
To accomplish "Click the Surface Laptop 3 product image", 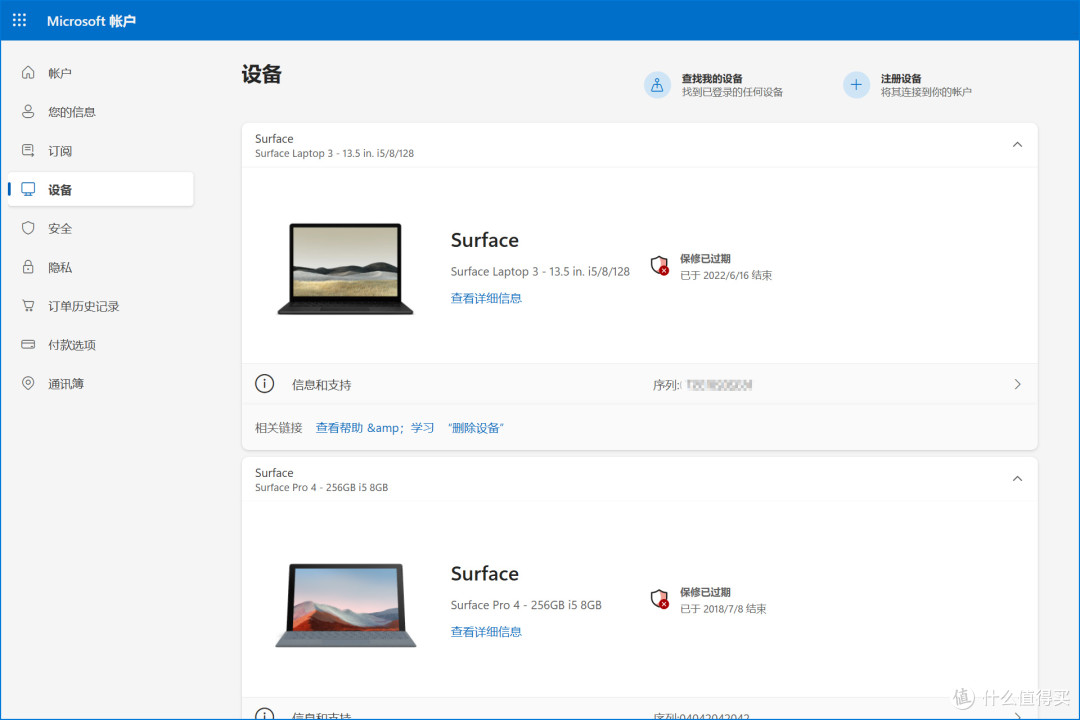I will (345, 269).
